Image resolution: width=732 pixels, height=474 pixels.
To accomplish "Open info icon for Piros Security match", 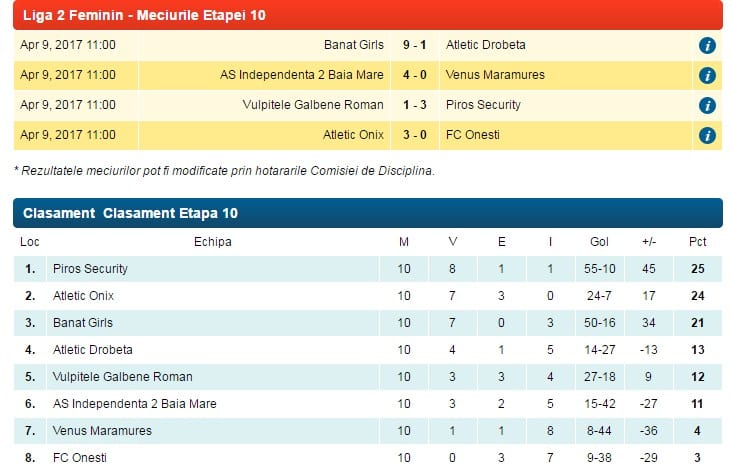I will pos(707,106).
